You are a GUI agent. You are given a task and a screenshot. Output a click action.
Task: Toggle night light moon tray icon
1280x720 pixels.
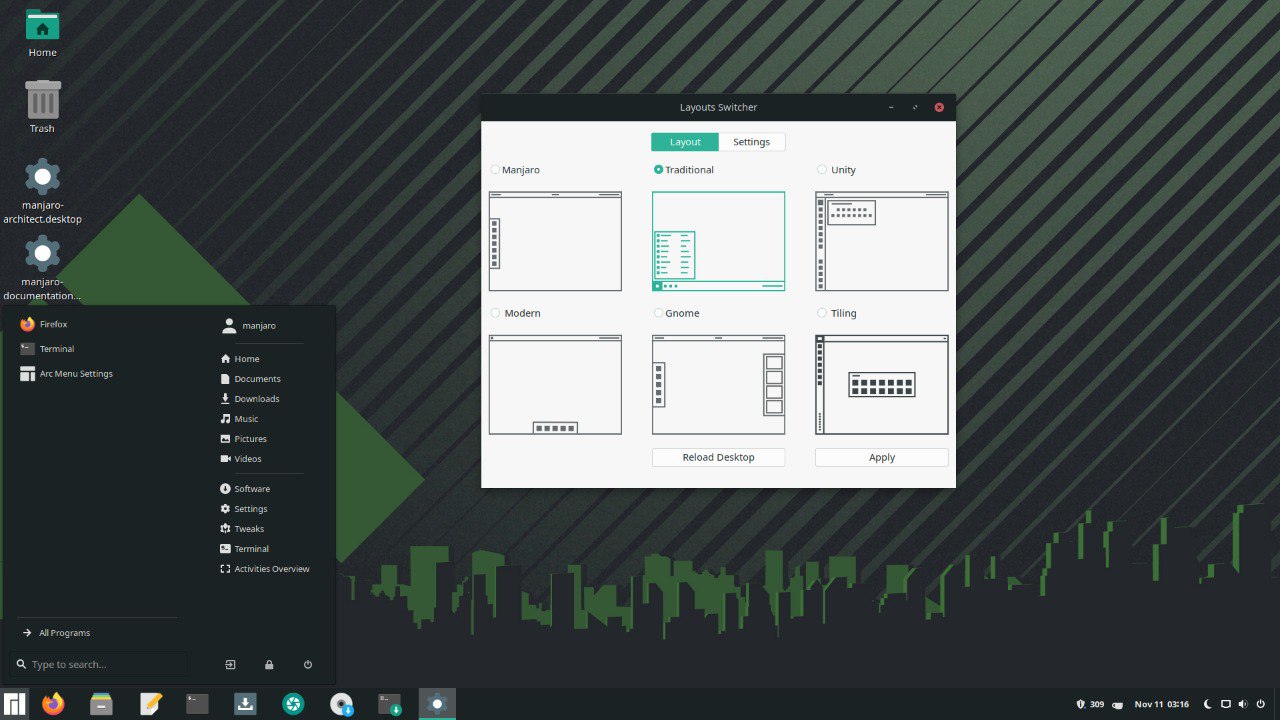[1208, 704]
